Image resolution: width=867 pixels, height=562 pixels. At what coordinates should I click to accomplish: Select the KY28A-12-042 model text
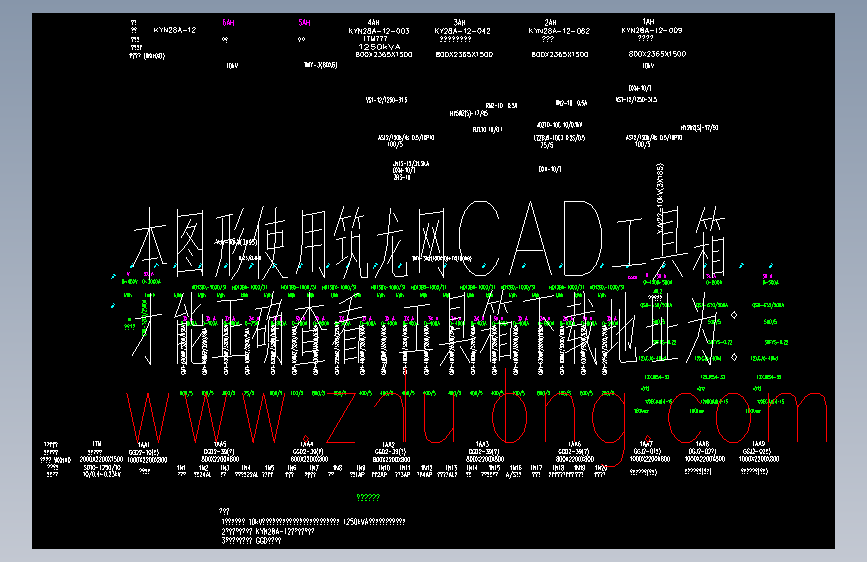click(x=462, y=31)
